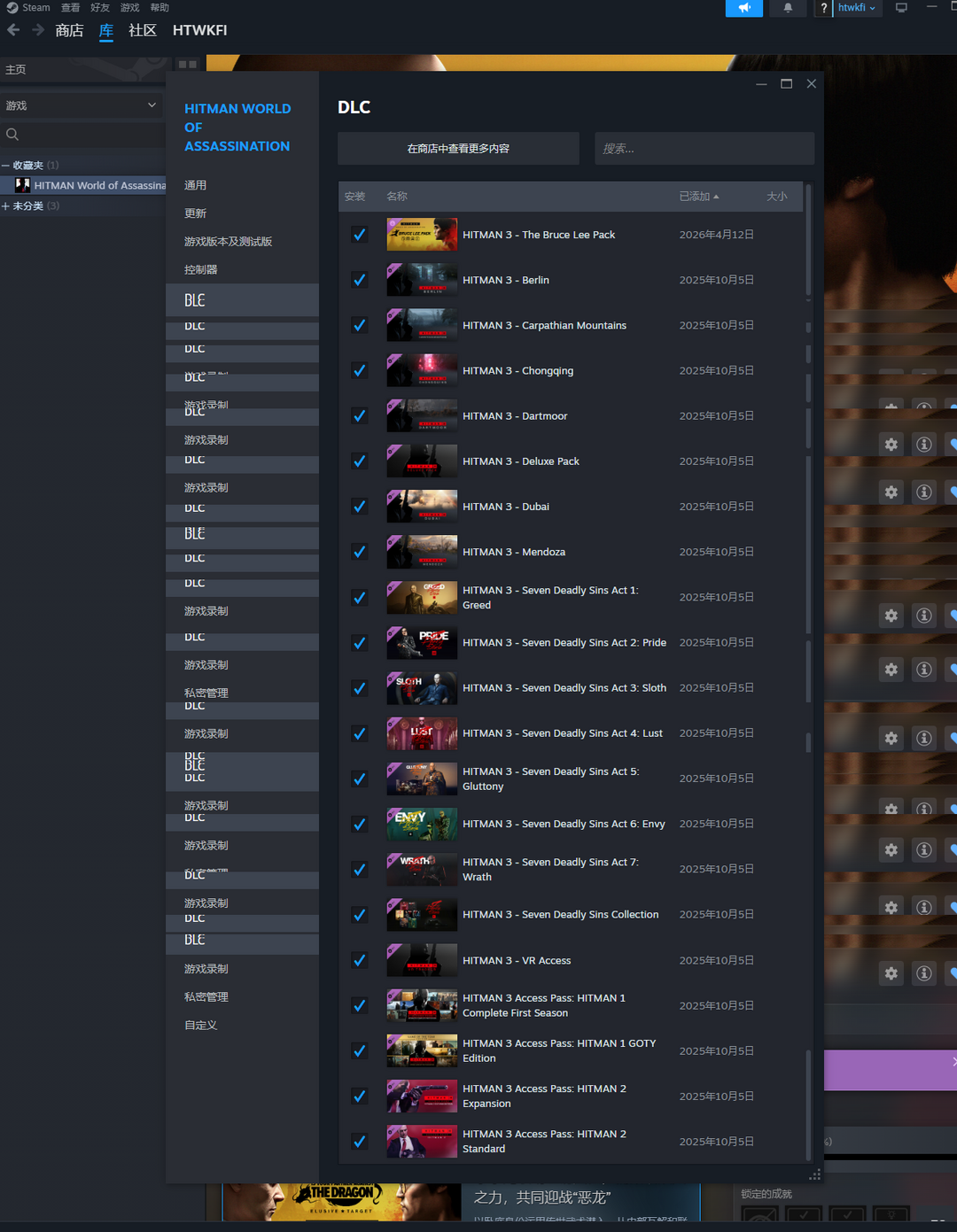Select 控制器 in the properties sidebar
957x1232 pixels.
[x=200, y=269]
